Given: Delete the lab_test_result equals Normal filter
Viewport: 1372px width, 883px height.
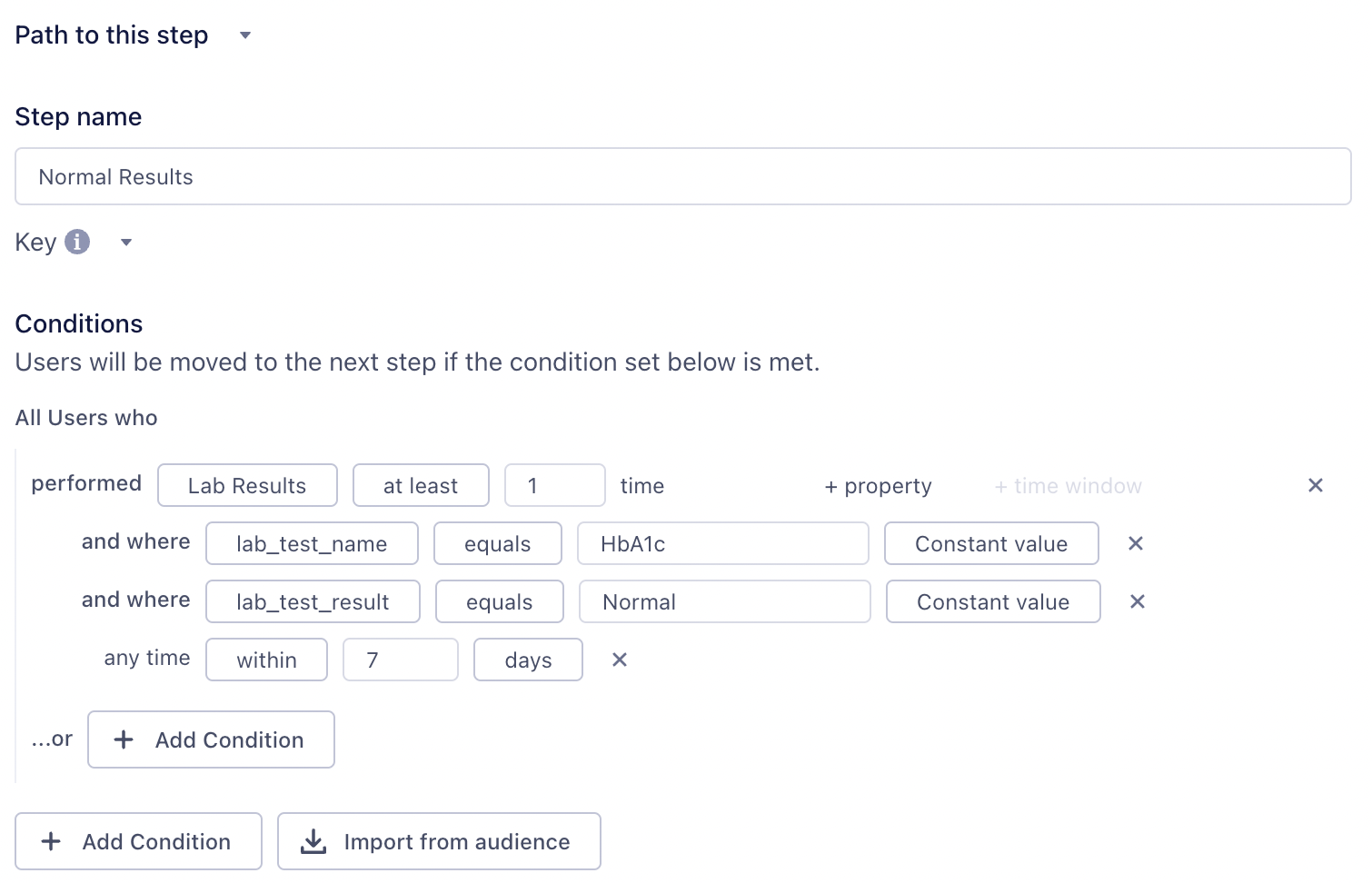Looking at the screenshot, I should point(1137,602).
